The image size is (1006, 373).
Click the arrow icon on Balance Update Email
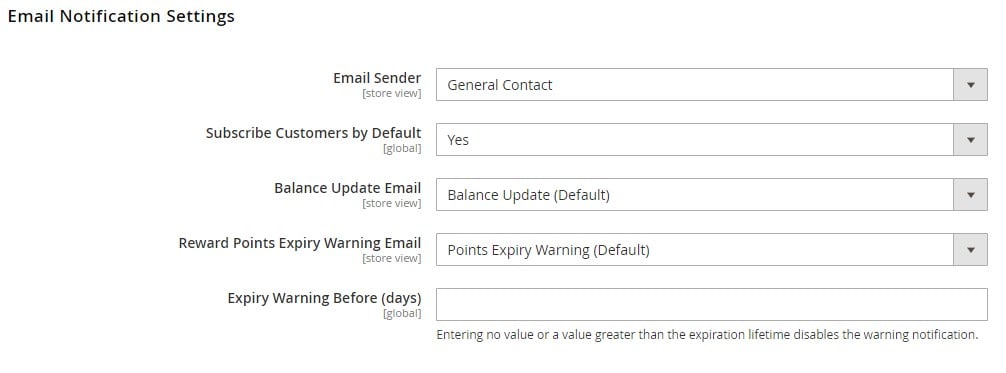pos(970,195)
